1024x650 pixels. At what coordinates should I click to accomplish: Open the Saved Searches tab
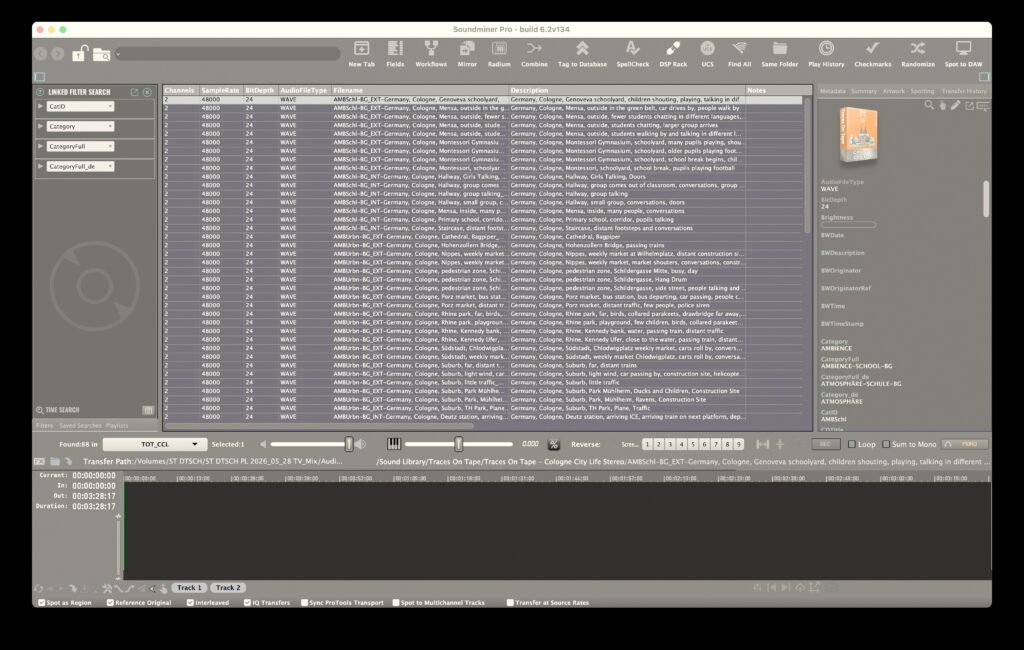(x=80, y=426)
